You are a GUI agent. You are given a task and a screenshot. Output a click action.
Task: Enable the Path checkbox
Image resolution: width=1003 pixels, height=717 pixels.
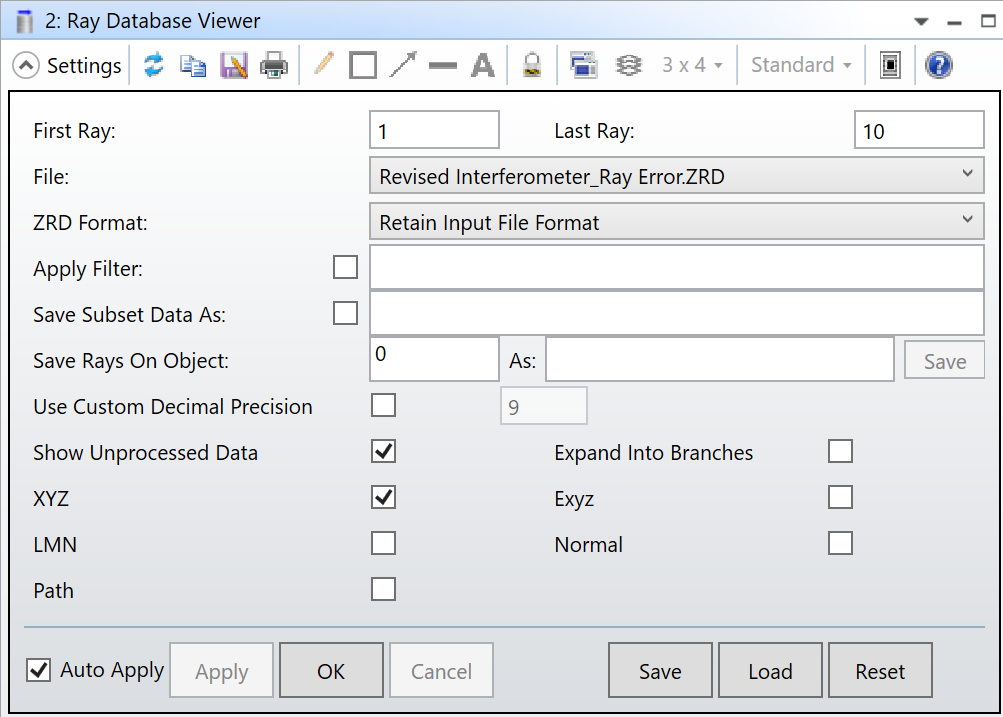[x=383, y=589]
